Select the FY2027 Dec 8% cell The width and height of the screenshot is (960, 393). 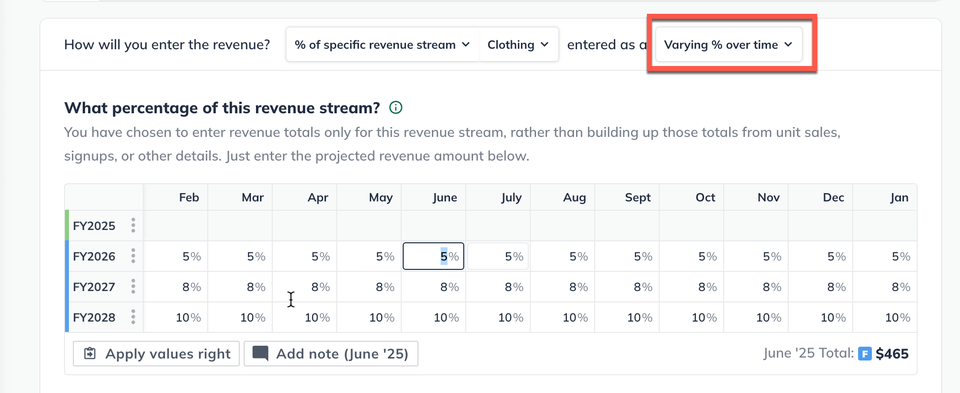click(x=820, y=286)
